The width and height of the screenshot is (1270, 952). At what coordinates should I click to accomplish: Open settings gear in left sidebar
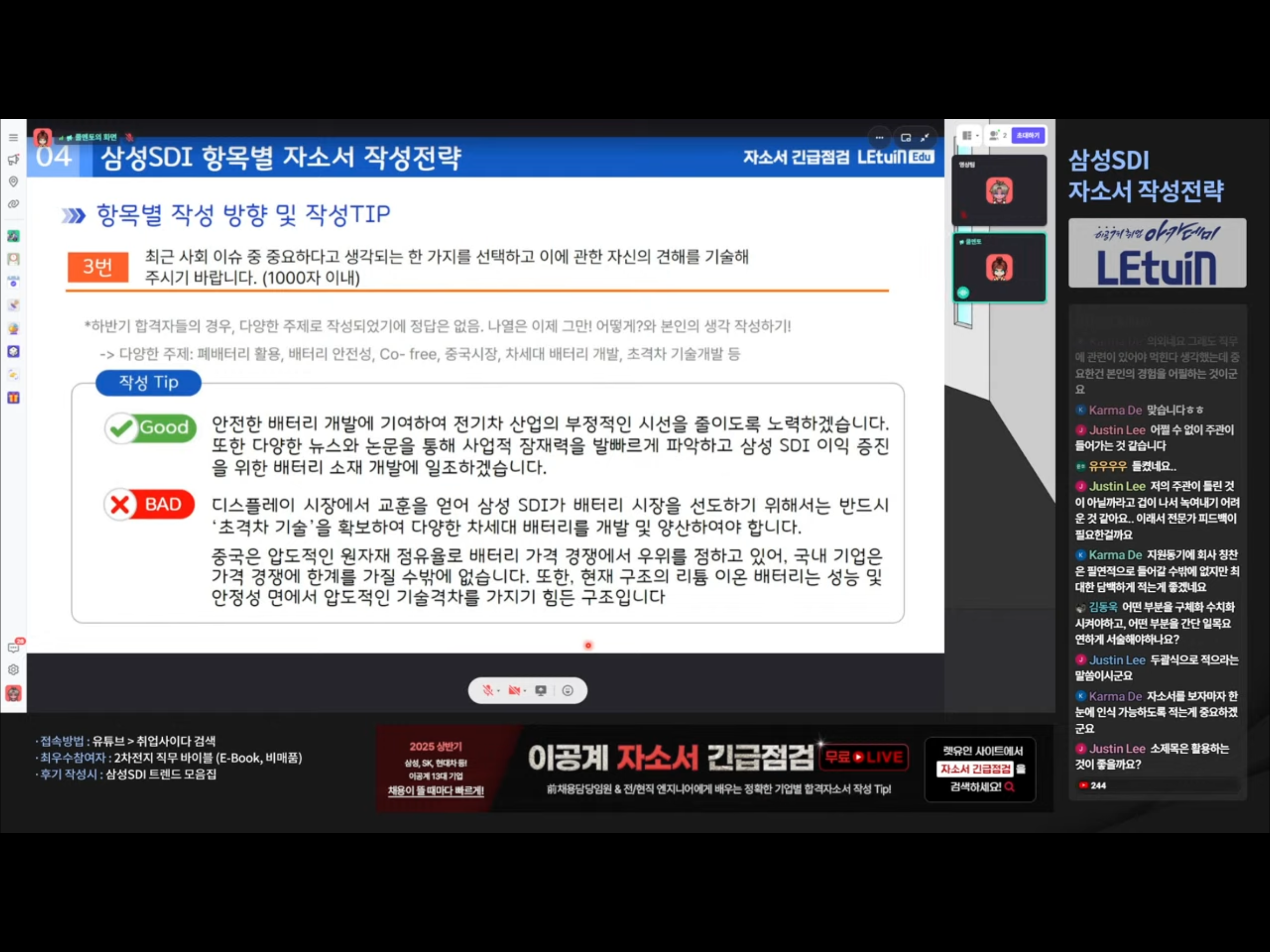[x=13, y=670]
